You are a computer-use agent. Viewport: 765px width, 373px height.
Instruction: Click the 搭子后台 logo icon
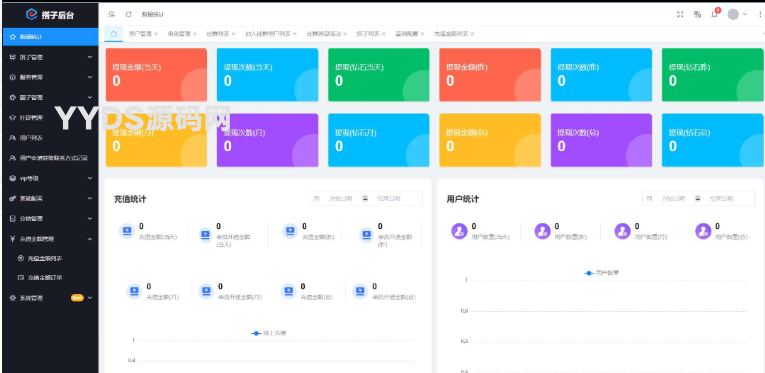(x=31, y=15)
